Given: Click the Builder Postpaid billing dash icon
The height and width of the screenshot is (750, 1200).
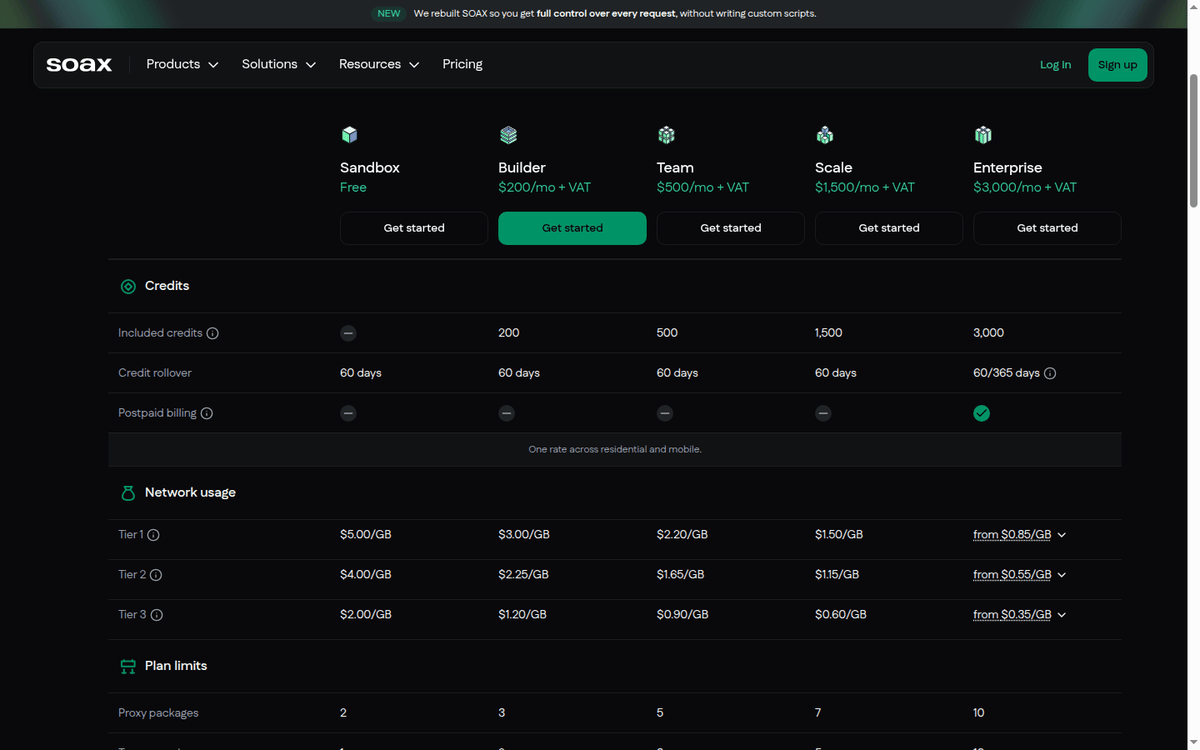Looking at the screenshot, I should tap(507, 413).
